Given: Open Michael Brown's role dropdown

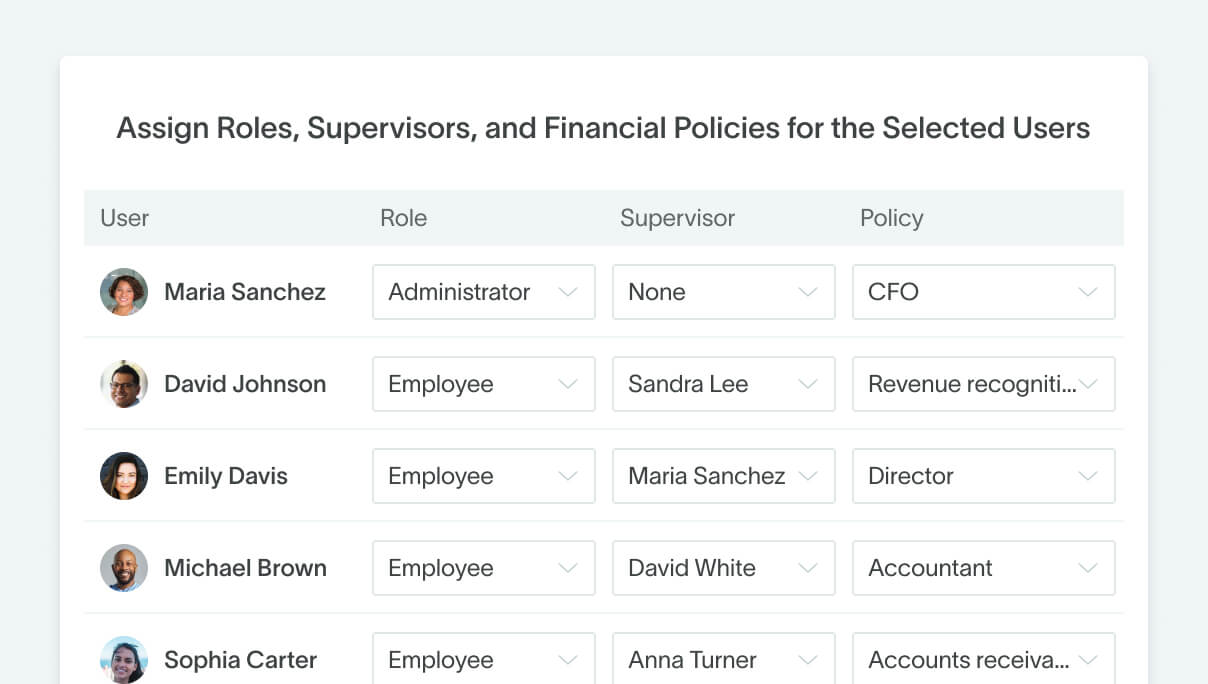Looking at the screenshot, I should (483, 568).
